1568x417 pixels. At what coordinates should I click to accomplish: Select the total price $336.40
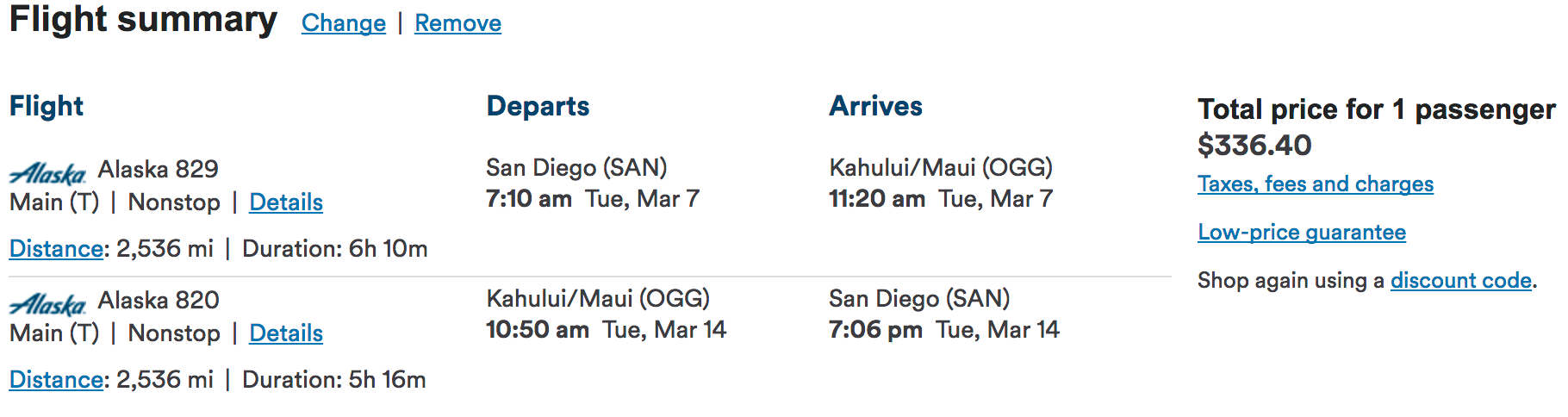pyautogui.click(x=1254, y=146)
